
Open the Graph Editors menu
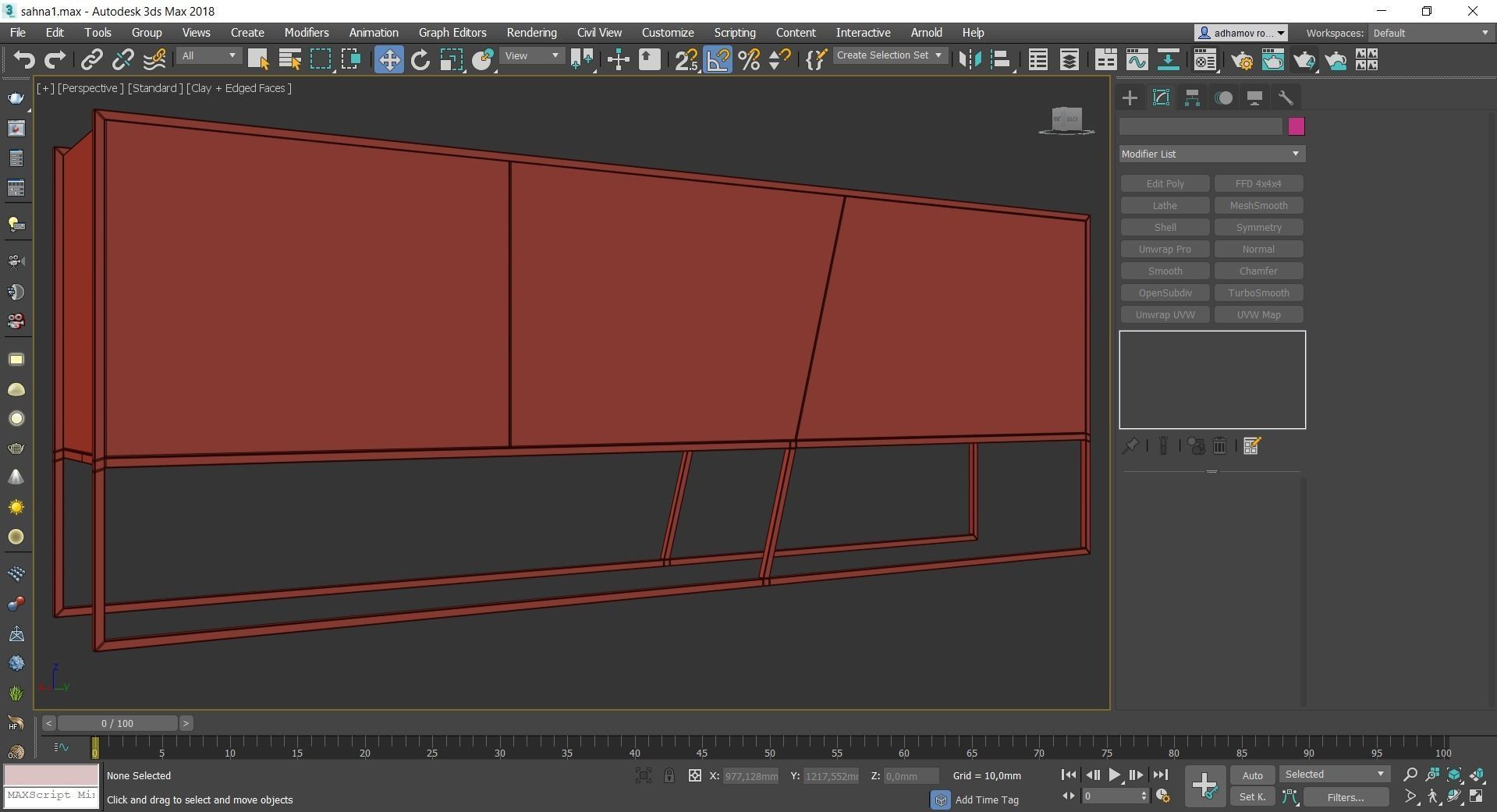click(452, 33)
